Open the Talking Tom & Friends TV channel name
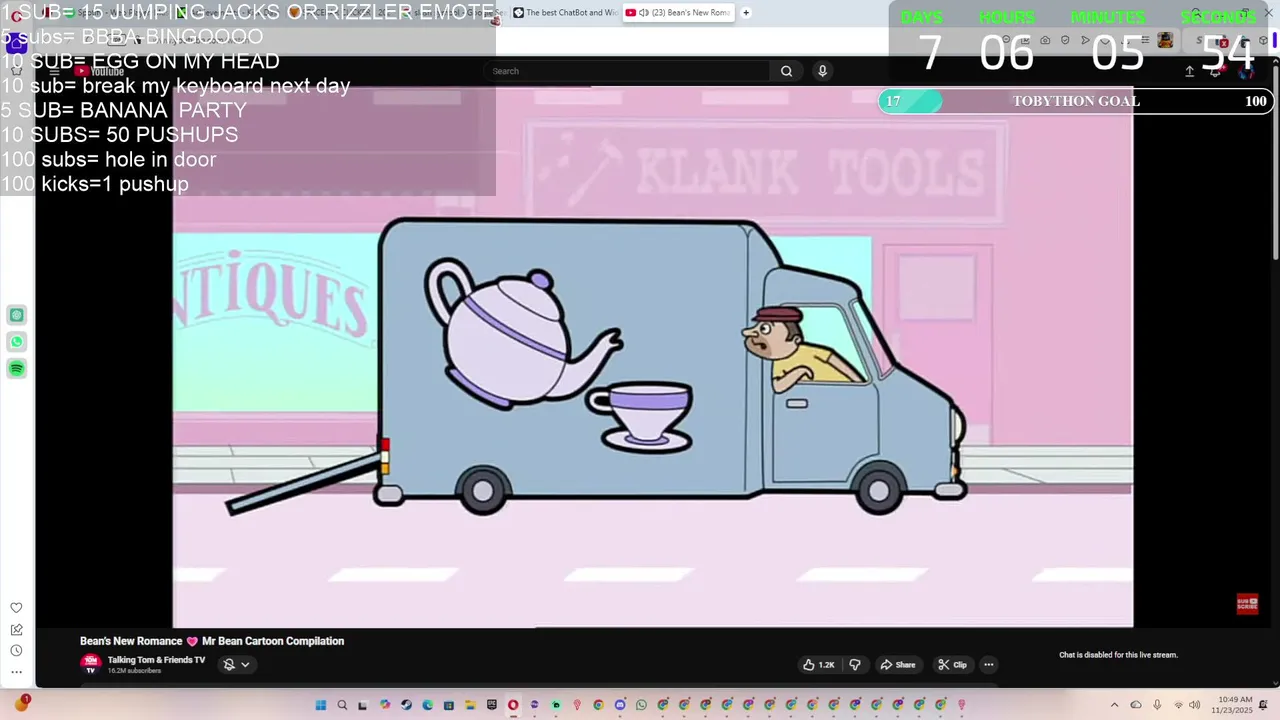Image resolution: width=1280 pixels, height=720 pixels. click(x=156, y=660)
